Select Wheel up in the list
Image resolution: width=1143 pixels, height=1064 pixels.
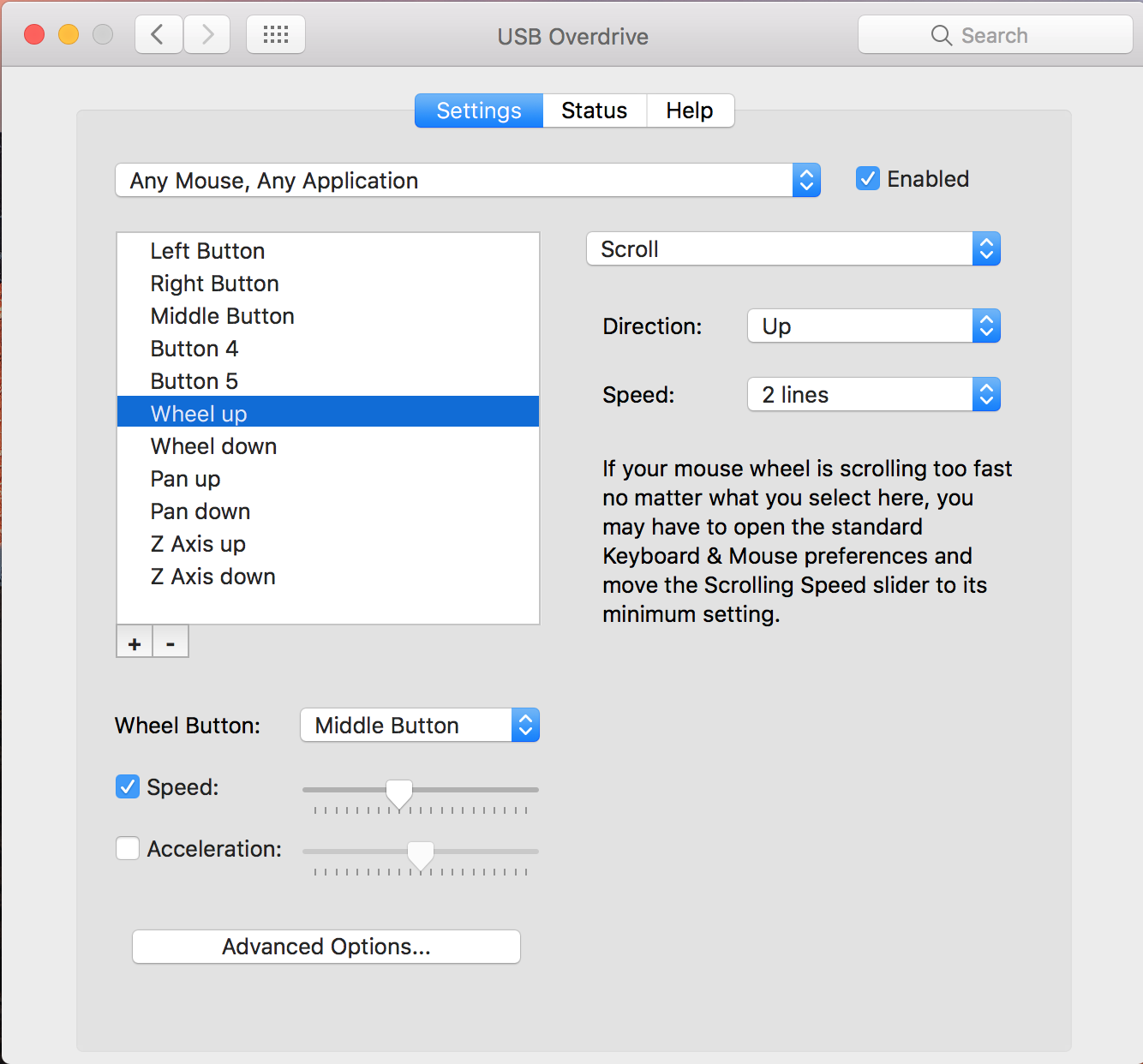[328, 412]
